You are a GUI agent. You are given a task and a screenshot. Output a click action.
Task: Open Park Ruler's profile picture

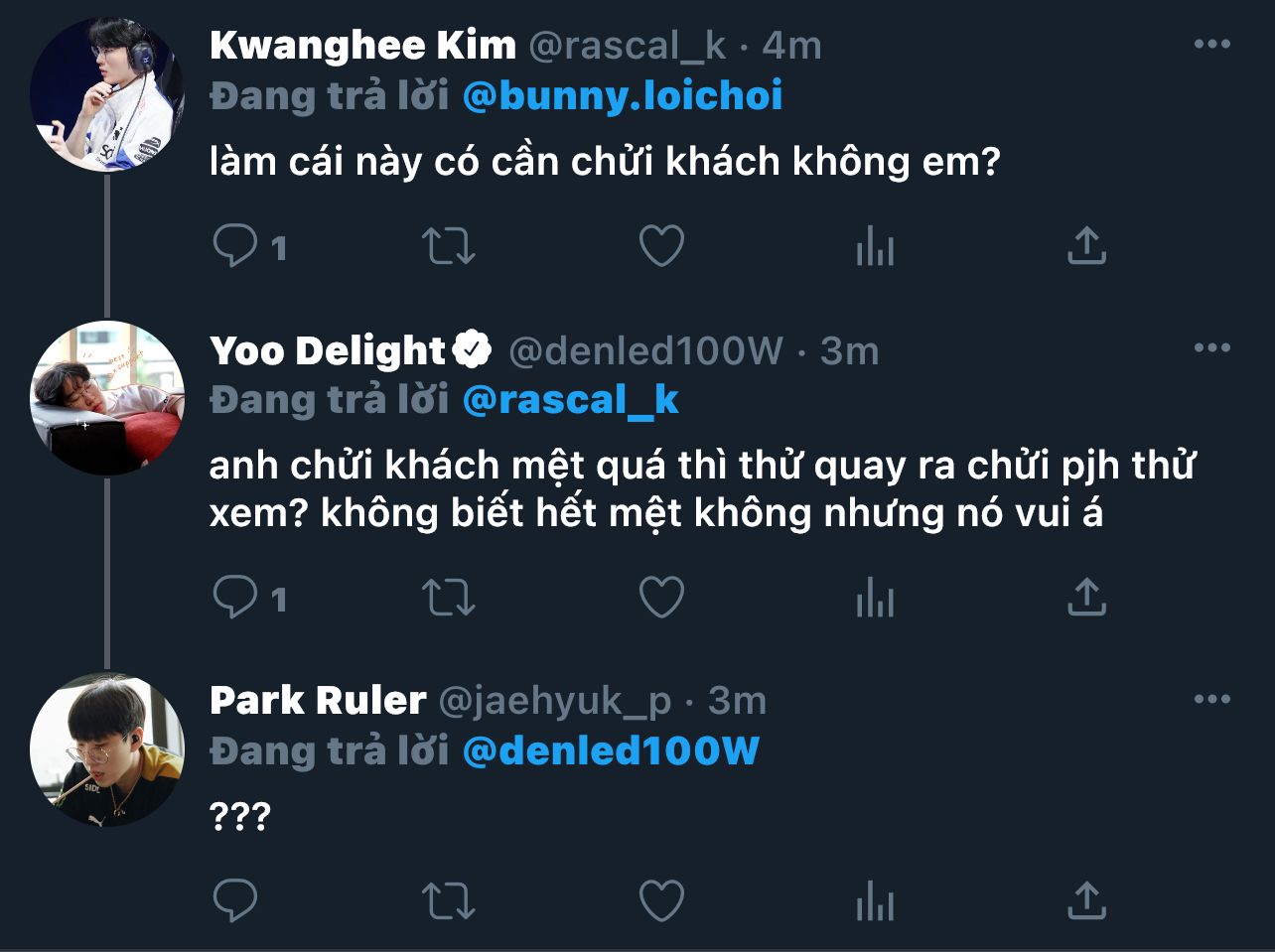[107, 749]
